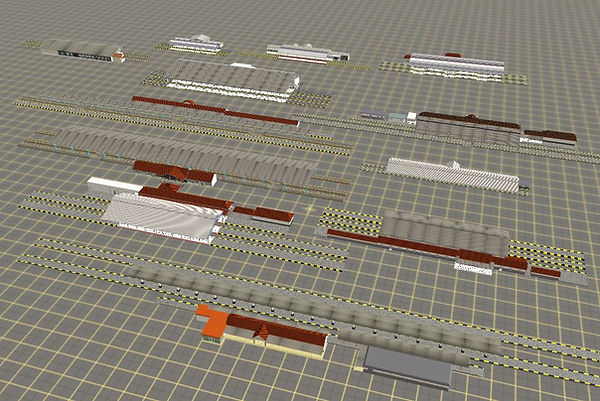The height and width of the screenshot is (401, 600).
Task: Click the L-shaped red roof behind the canopy
Action: (186, 197)
